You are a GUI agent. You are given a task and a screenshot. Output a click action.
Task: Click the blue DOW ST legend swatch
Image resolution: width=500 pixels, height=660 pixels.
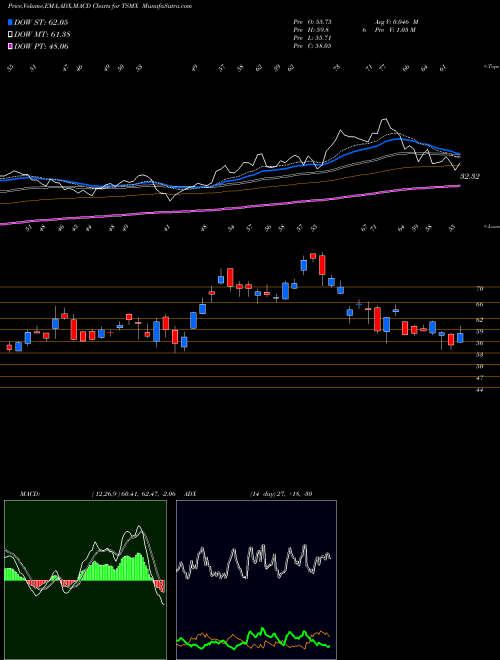(x=10, y=22)
